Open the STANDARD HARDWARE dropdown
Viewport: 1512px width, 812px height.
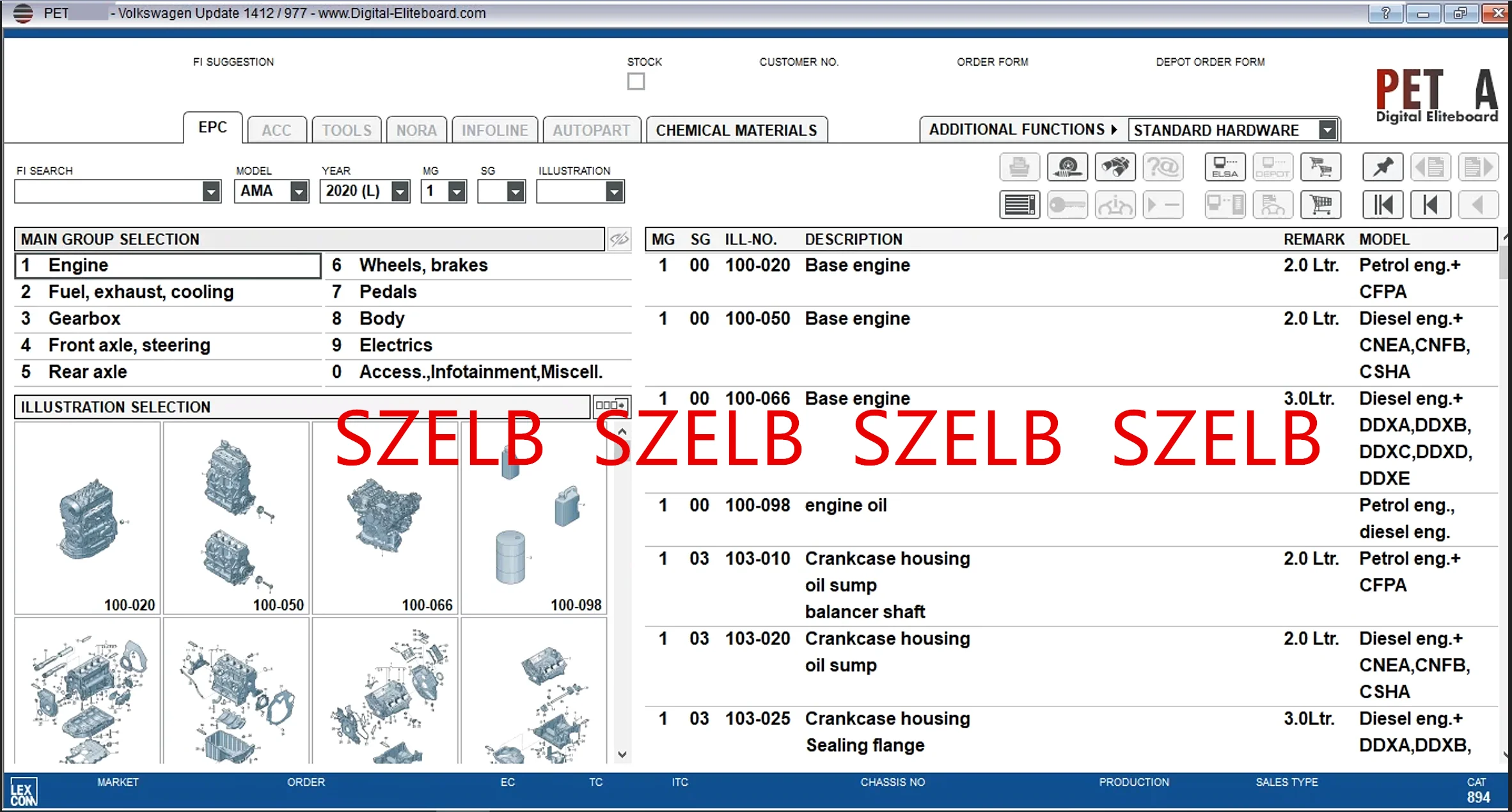tap(1328, 130)
